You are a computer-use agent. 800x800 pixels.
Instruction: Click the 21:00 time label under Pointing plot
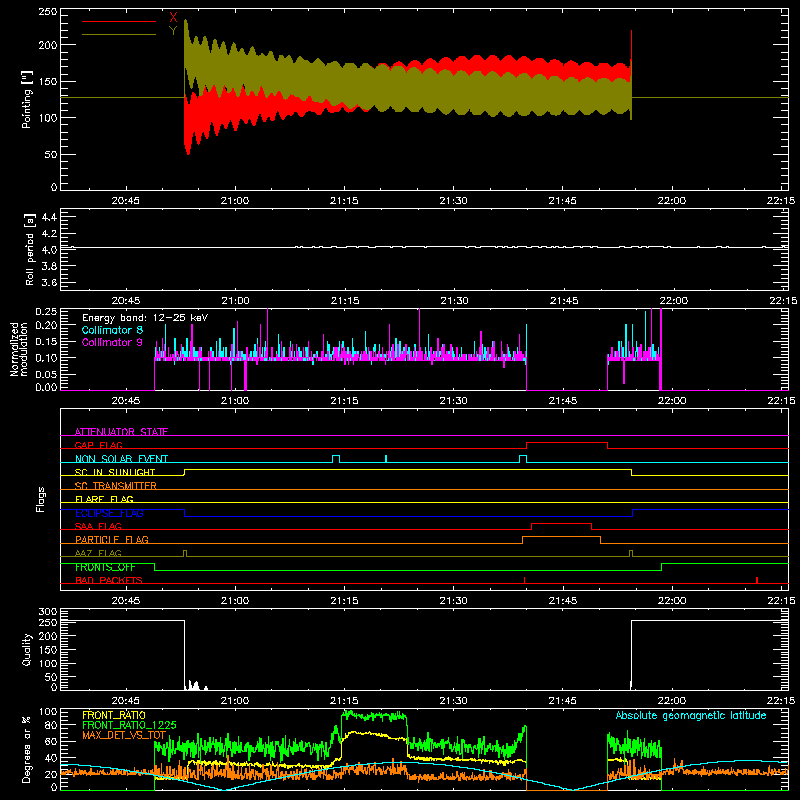(x=235, y=201)
